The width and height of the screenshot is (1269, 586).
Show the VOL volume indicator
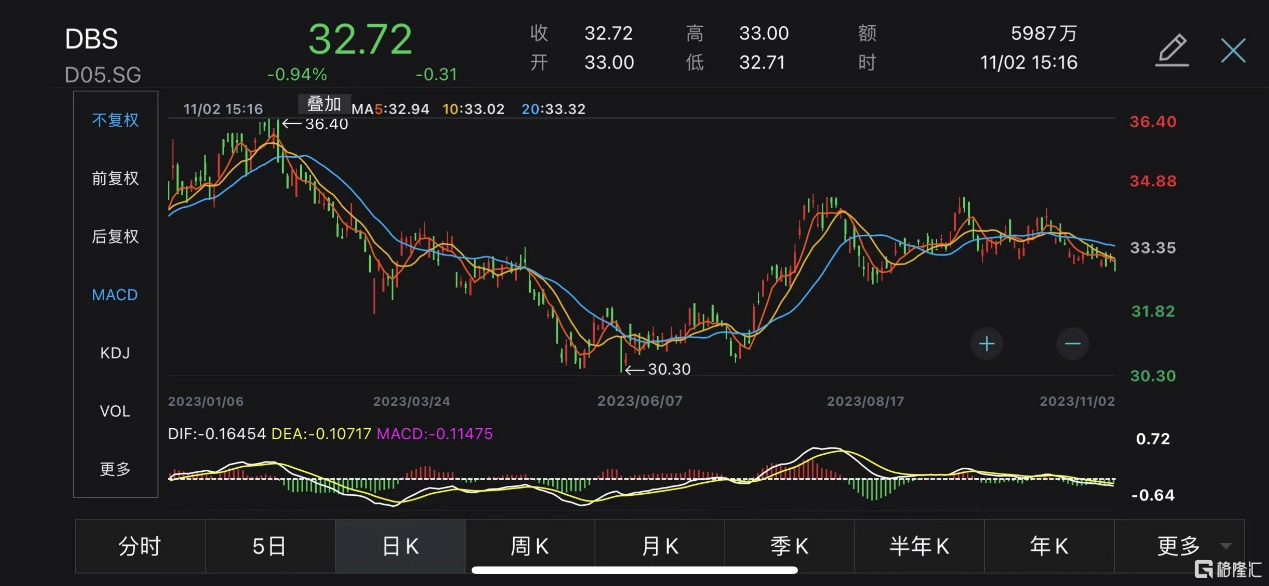(x=115, y=411)
